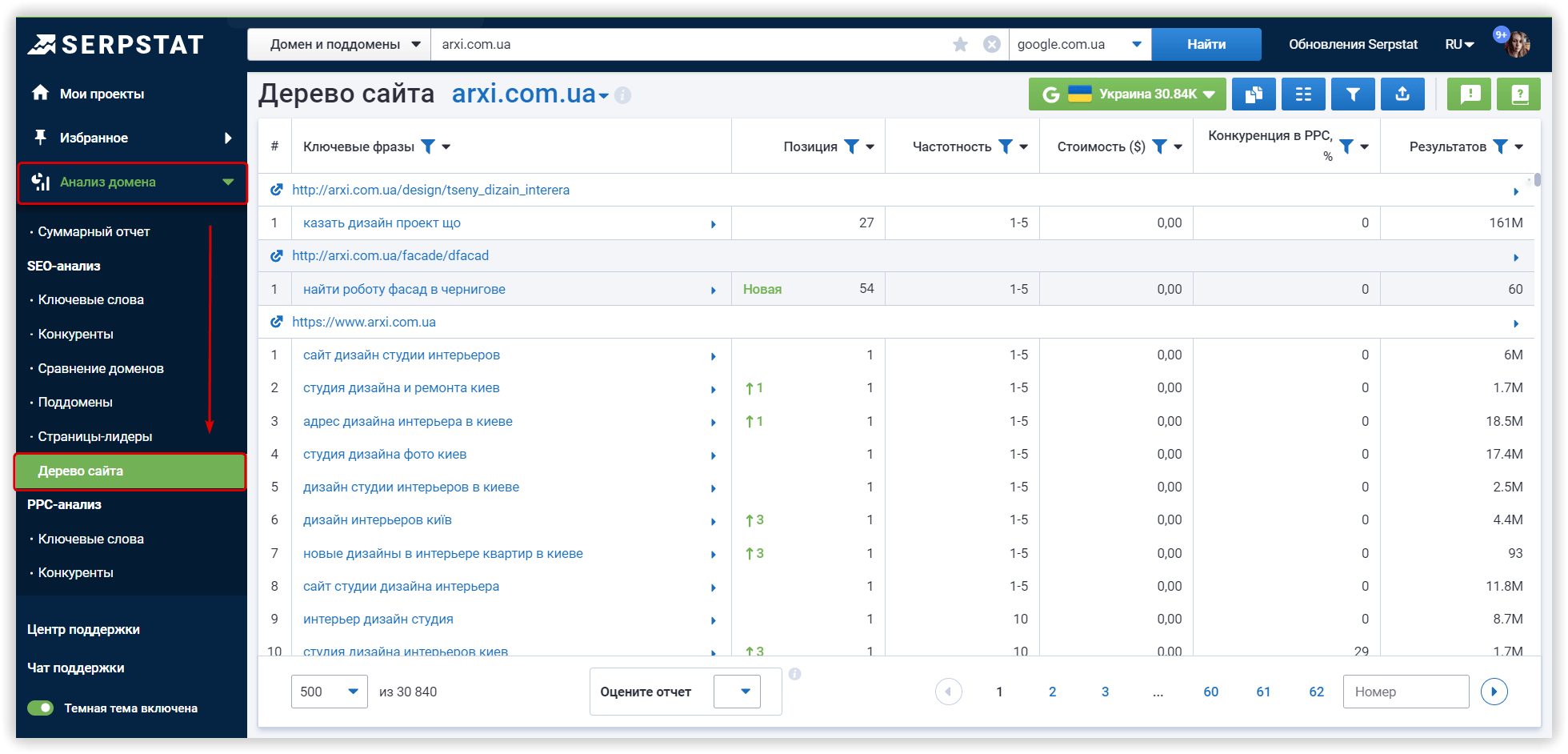
Task: Clear the domain search field with X icon
Action: coord(991,45)
